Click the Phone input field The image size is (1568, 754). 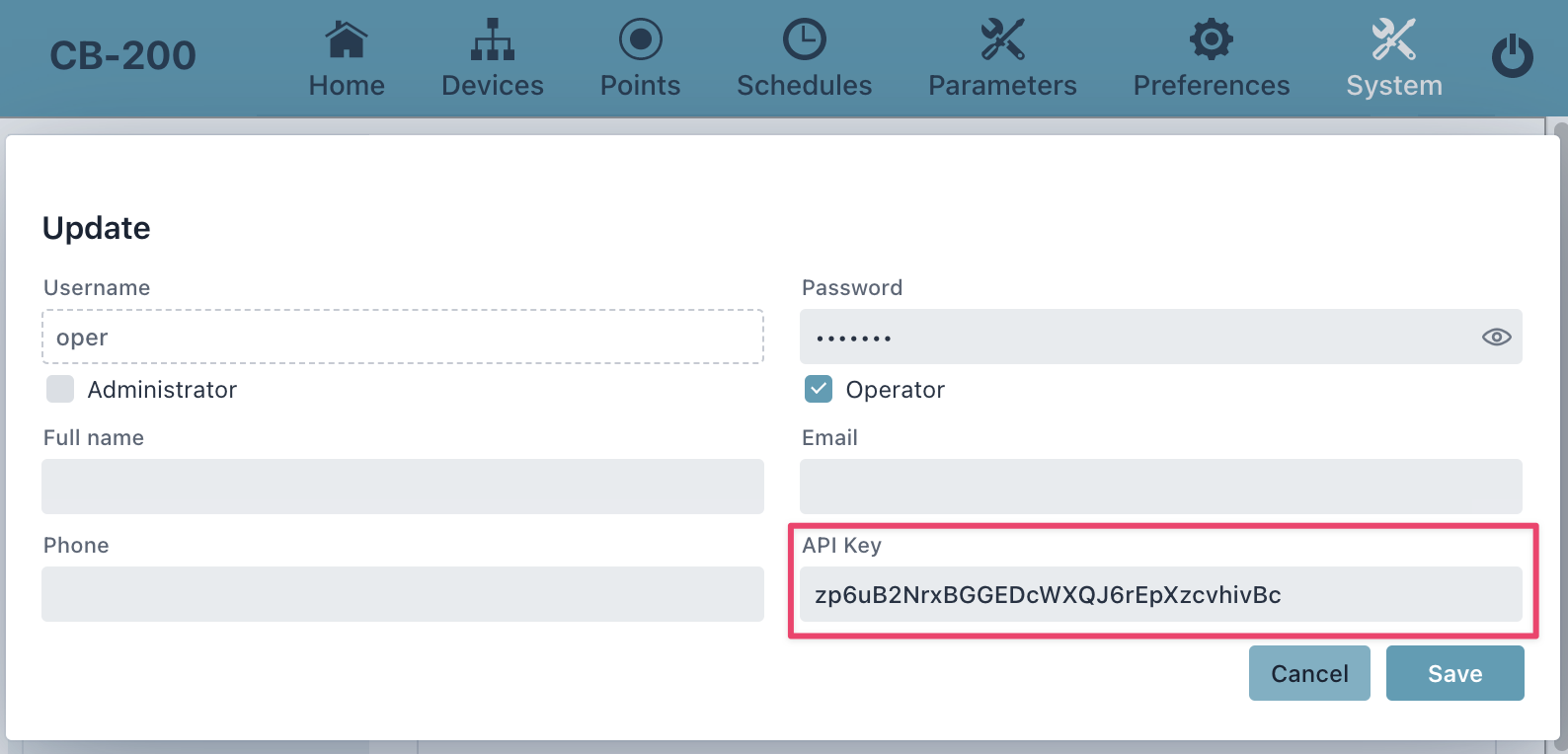click(403, 594)
